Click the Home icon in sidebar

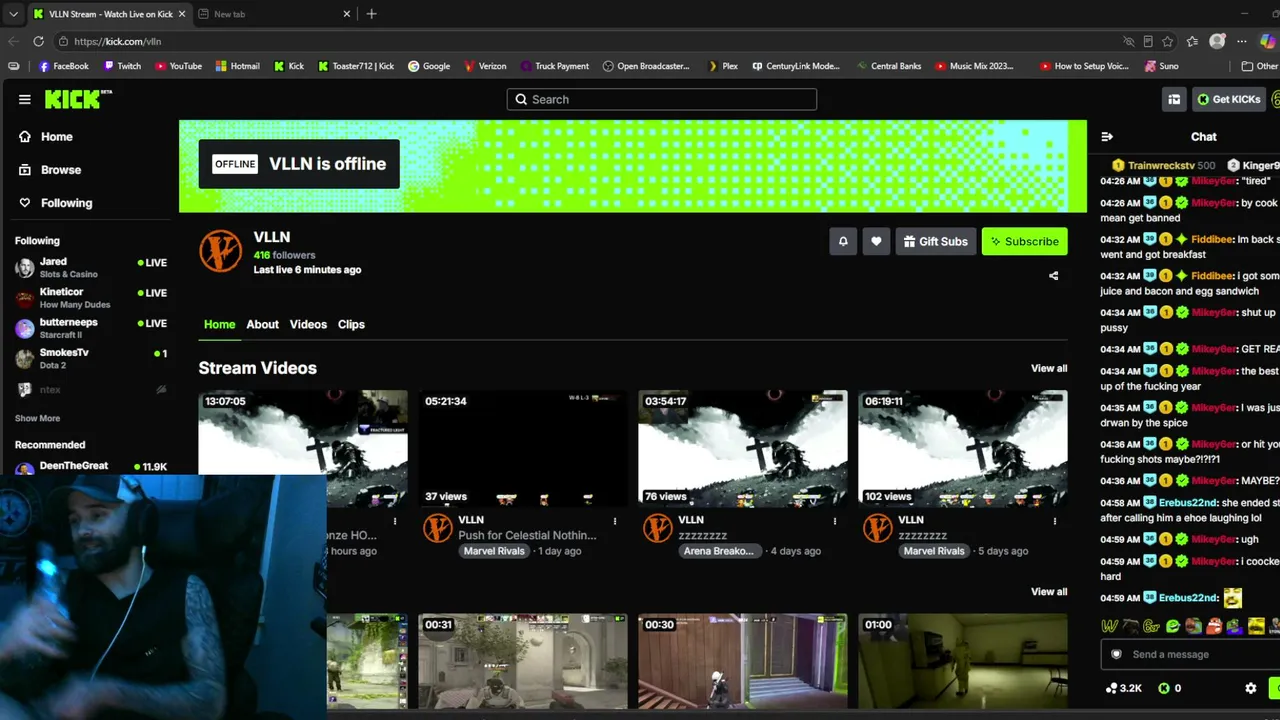tap(25, 137)
